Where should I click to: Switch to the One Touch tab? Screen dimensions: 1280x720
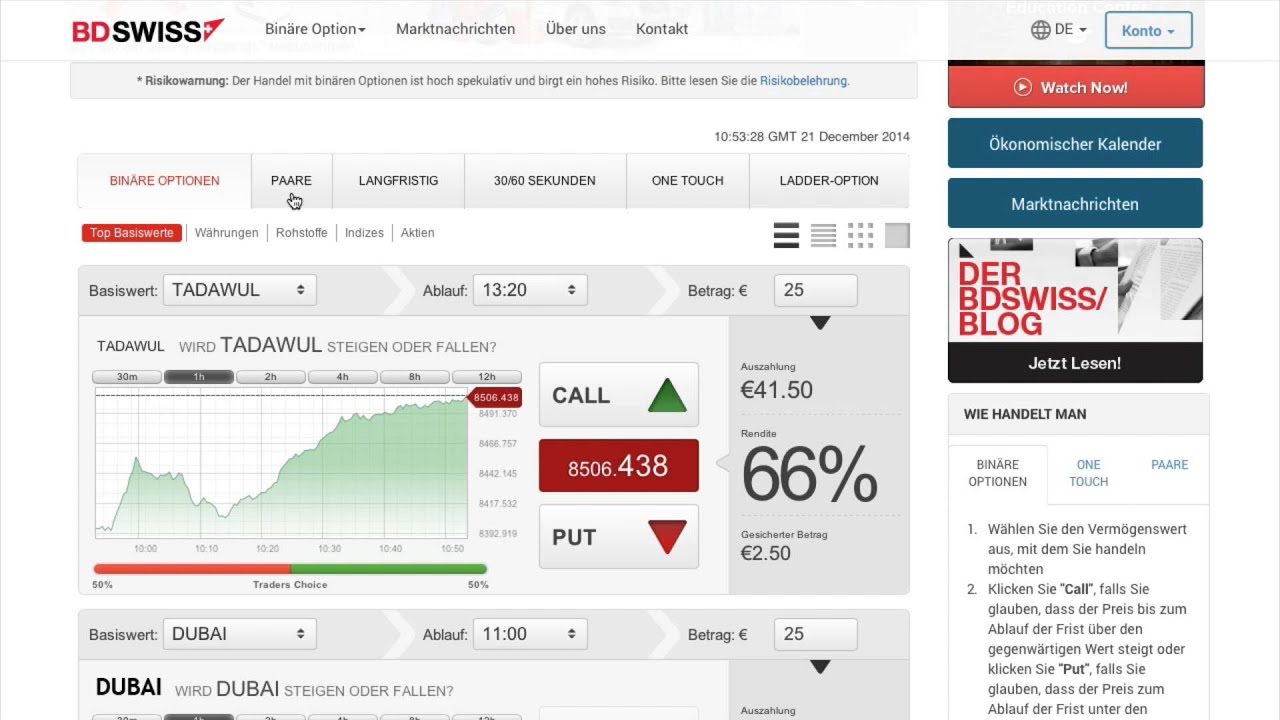pyautogui.click(x=687, y=181)
